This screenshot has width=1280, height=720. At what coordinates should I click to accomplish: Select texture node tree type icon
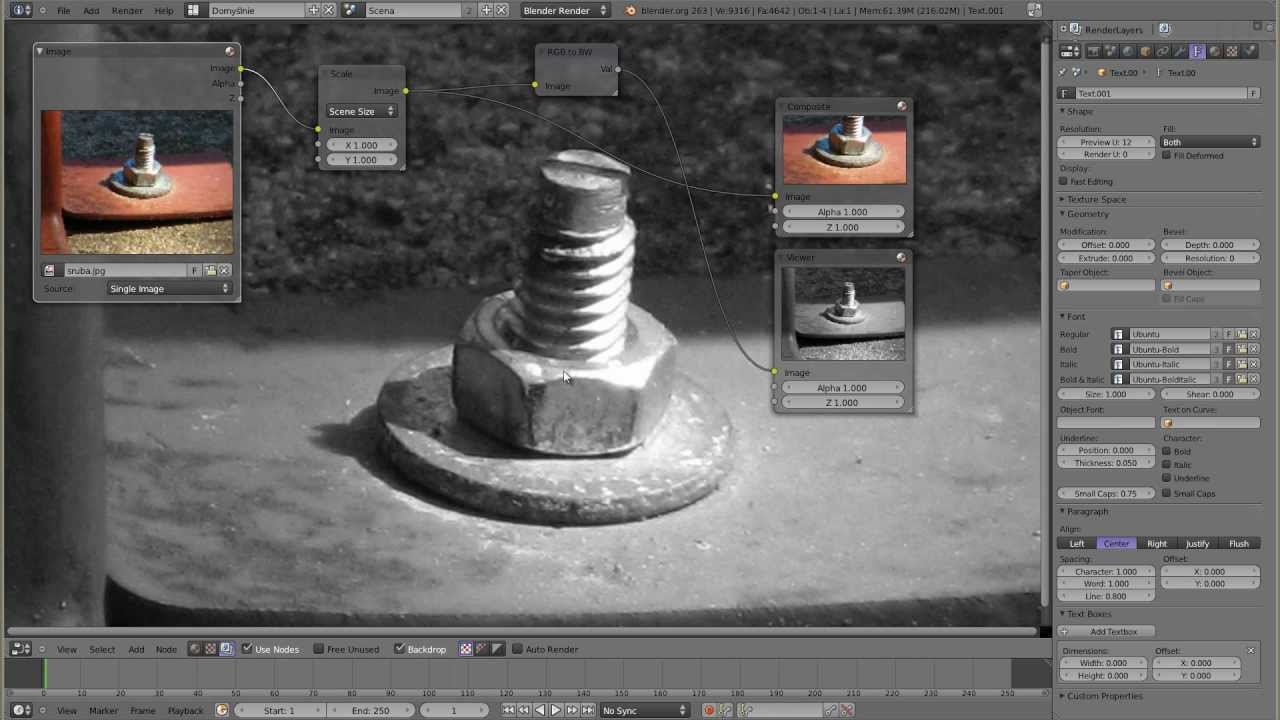pos(211,649)
